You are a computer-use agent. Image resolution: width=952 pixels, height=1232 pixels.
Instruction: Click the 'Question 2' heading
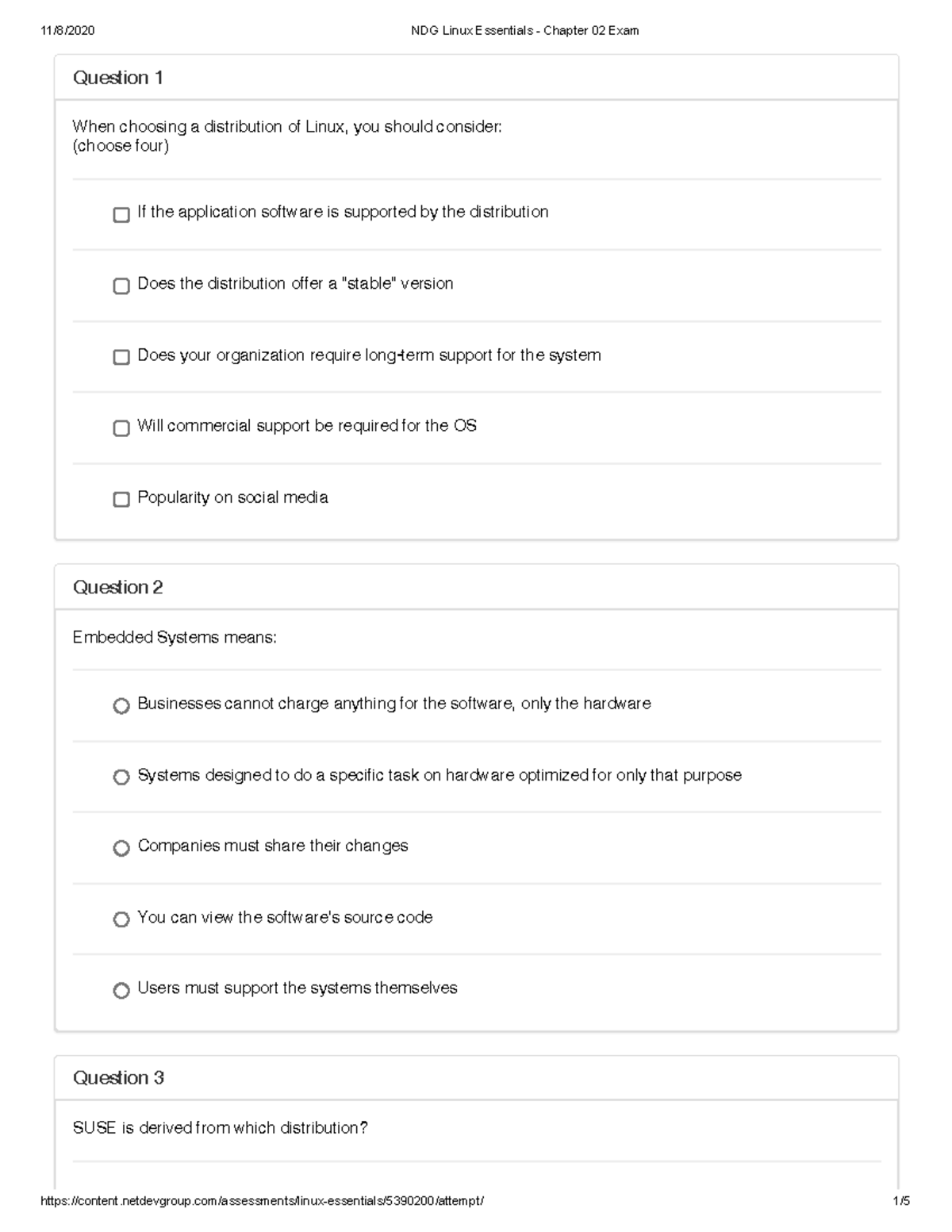point(118,587)
